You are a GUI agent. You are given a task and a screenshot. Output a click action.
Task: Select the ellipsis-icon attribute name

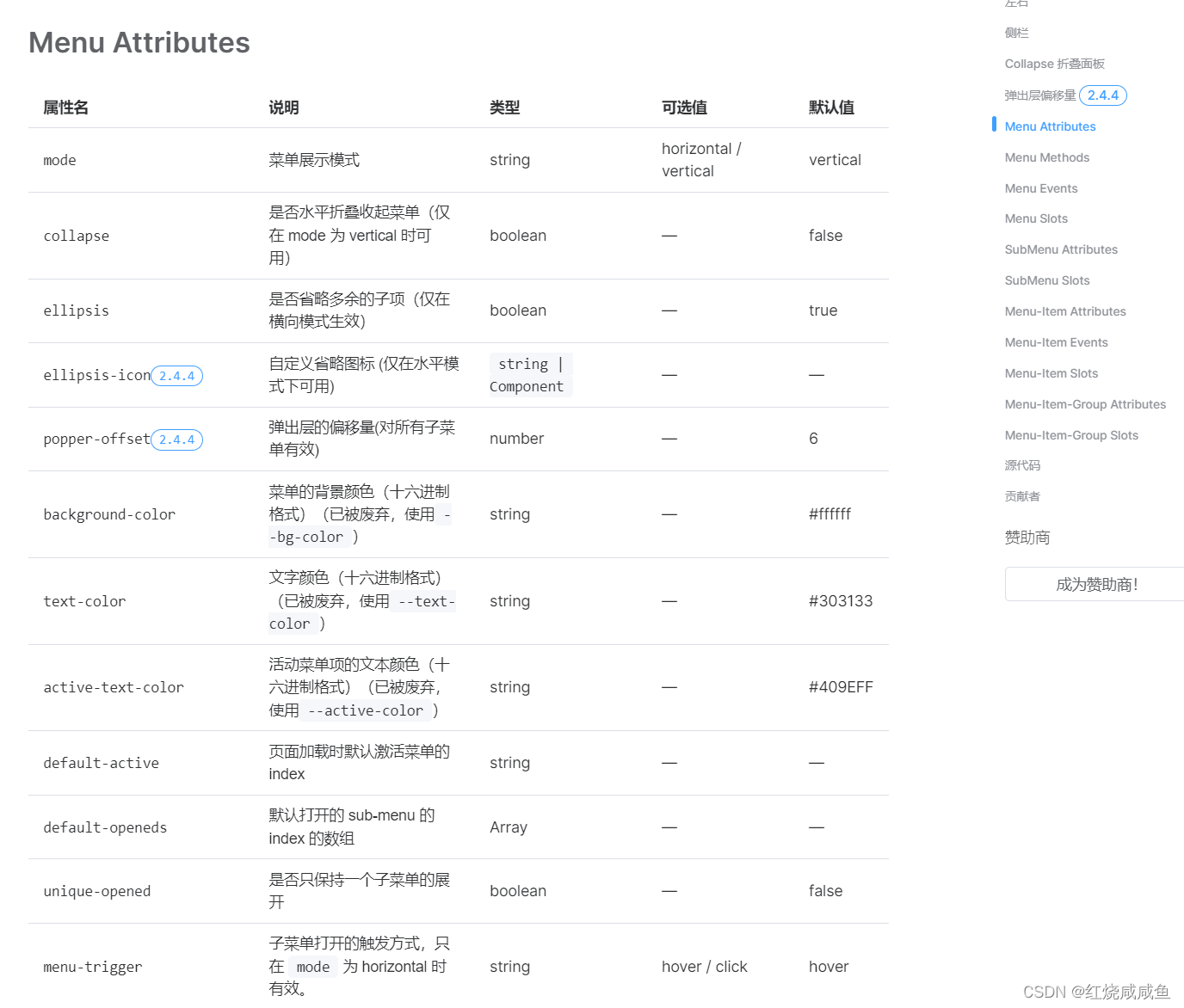pos(97,375)
